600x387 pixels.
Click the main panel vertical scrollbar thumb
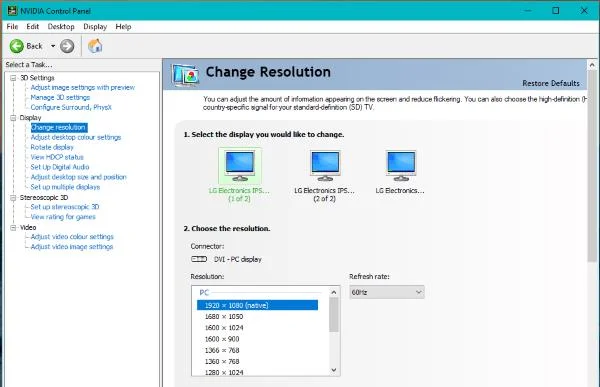[592, 166]
